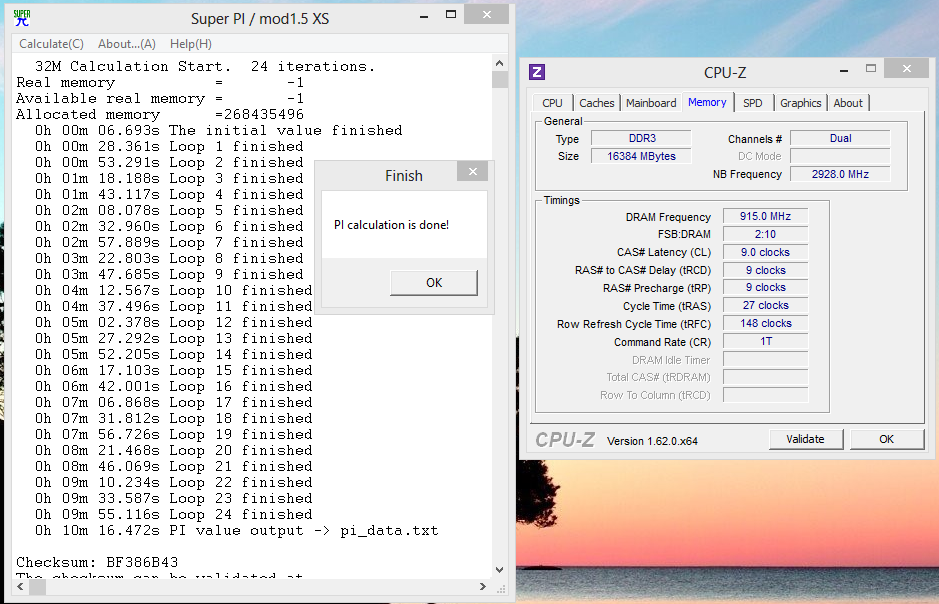
Task: Open the About...(A) menu in Super PI
Action: [127, 44]
